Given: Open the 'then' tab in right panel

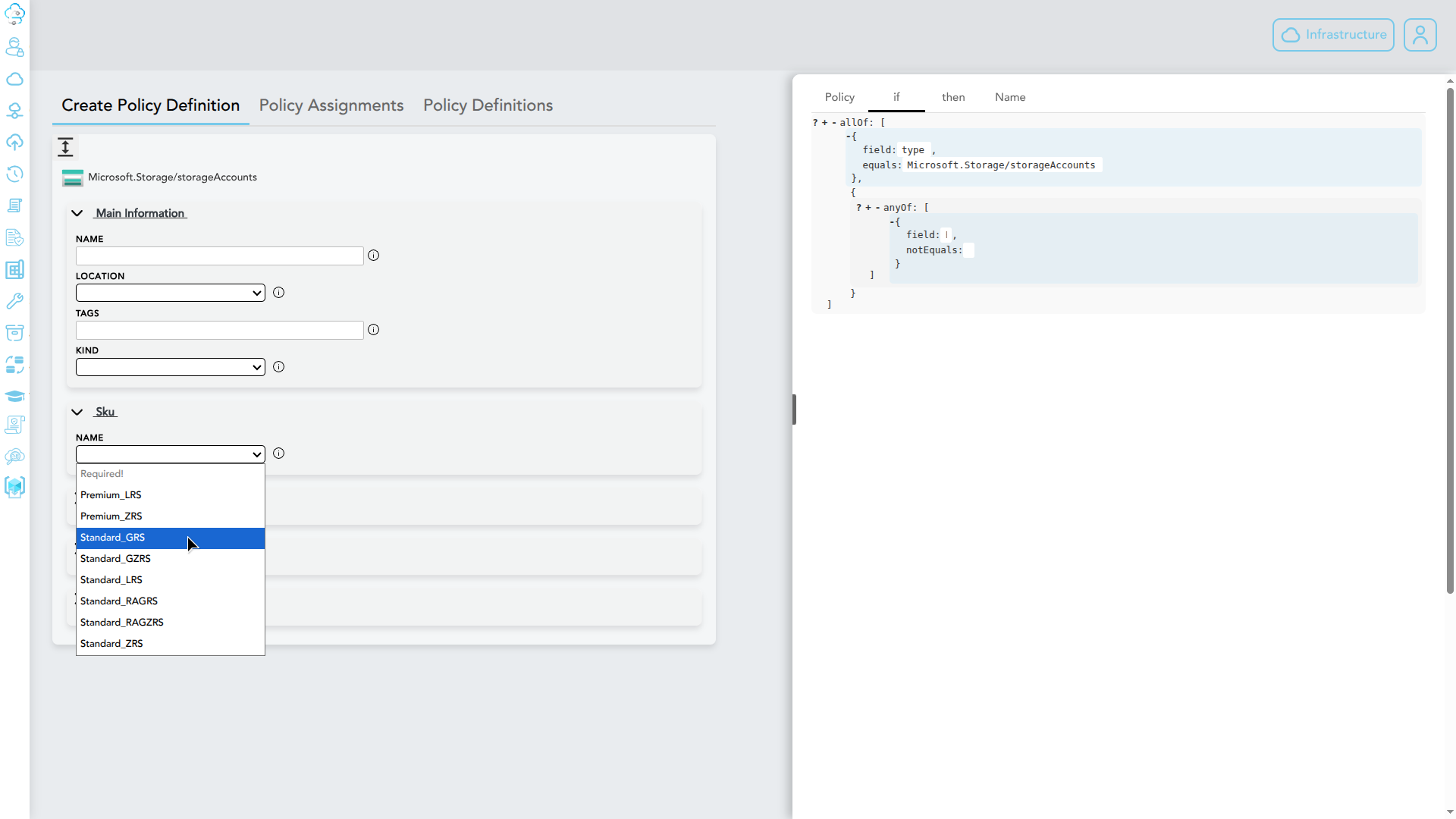Looking at the screenshot, I should click(953, 97).
